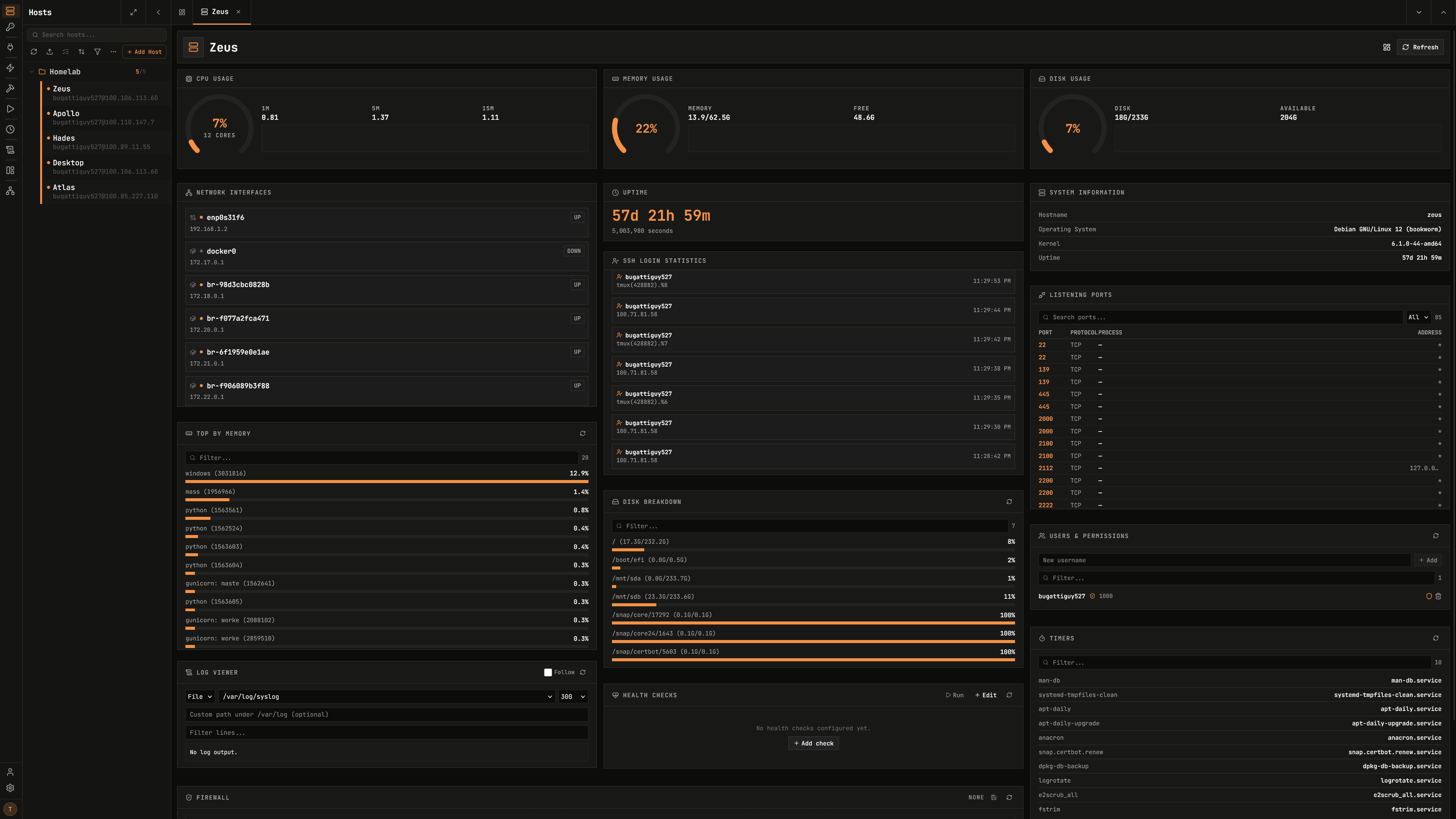Focus the Filter lines field in Log Viewer

tap(387, 733)
